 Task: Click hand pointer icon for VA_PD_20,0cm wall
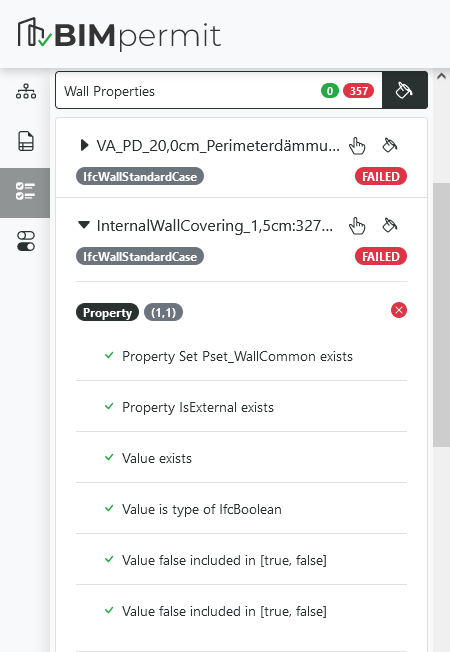357,146
